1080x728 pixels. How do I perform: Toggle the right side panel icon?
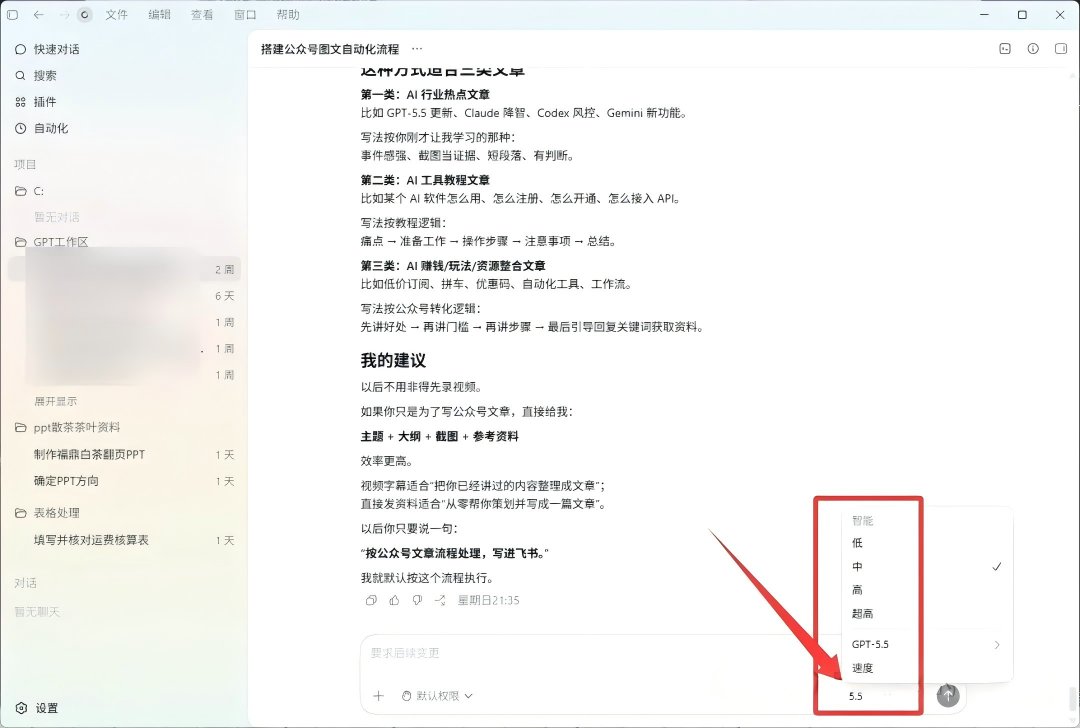click(x=1061, y=49)
